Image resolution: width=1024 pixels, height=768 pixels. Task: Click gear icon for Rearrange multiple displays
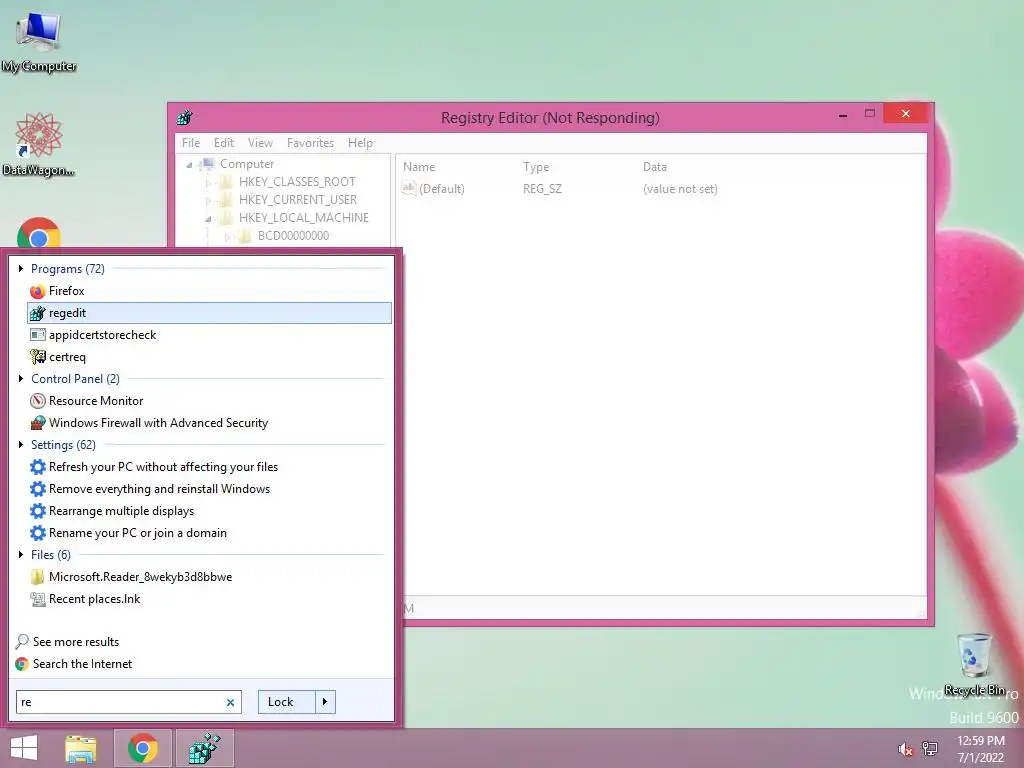[x=38, y=511]
